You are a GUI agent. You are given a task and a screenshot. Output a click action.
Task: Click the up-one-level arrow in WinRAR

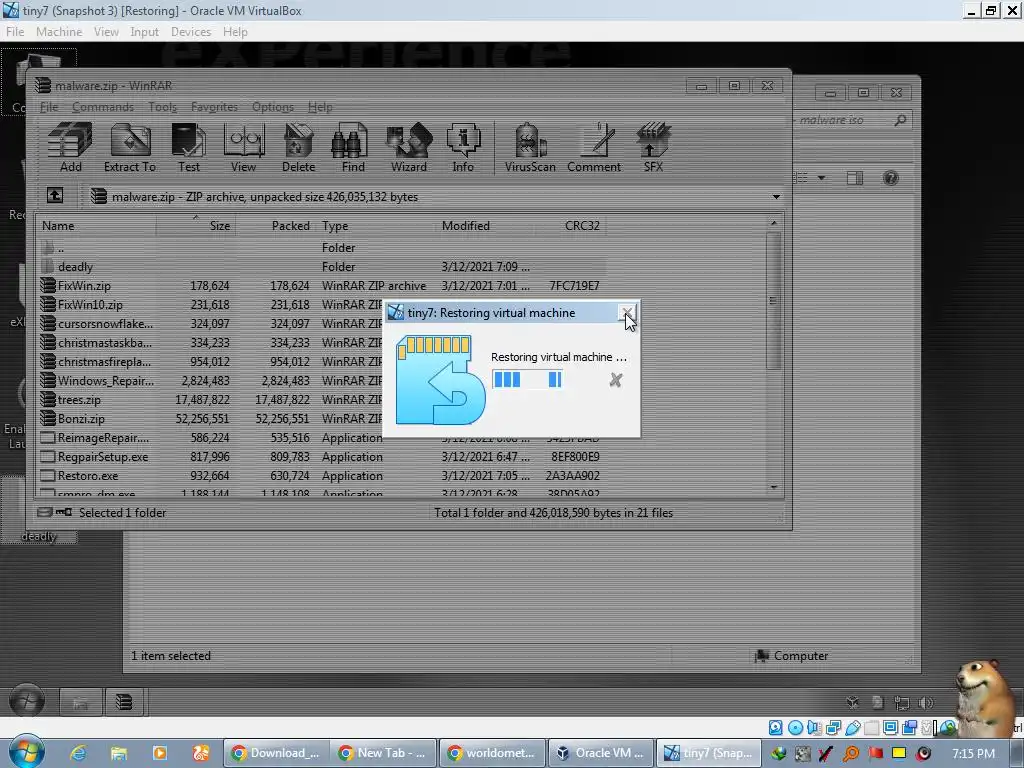point(55,195)
